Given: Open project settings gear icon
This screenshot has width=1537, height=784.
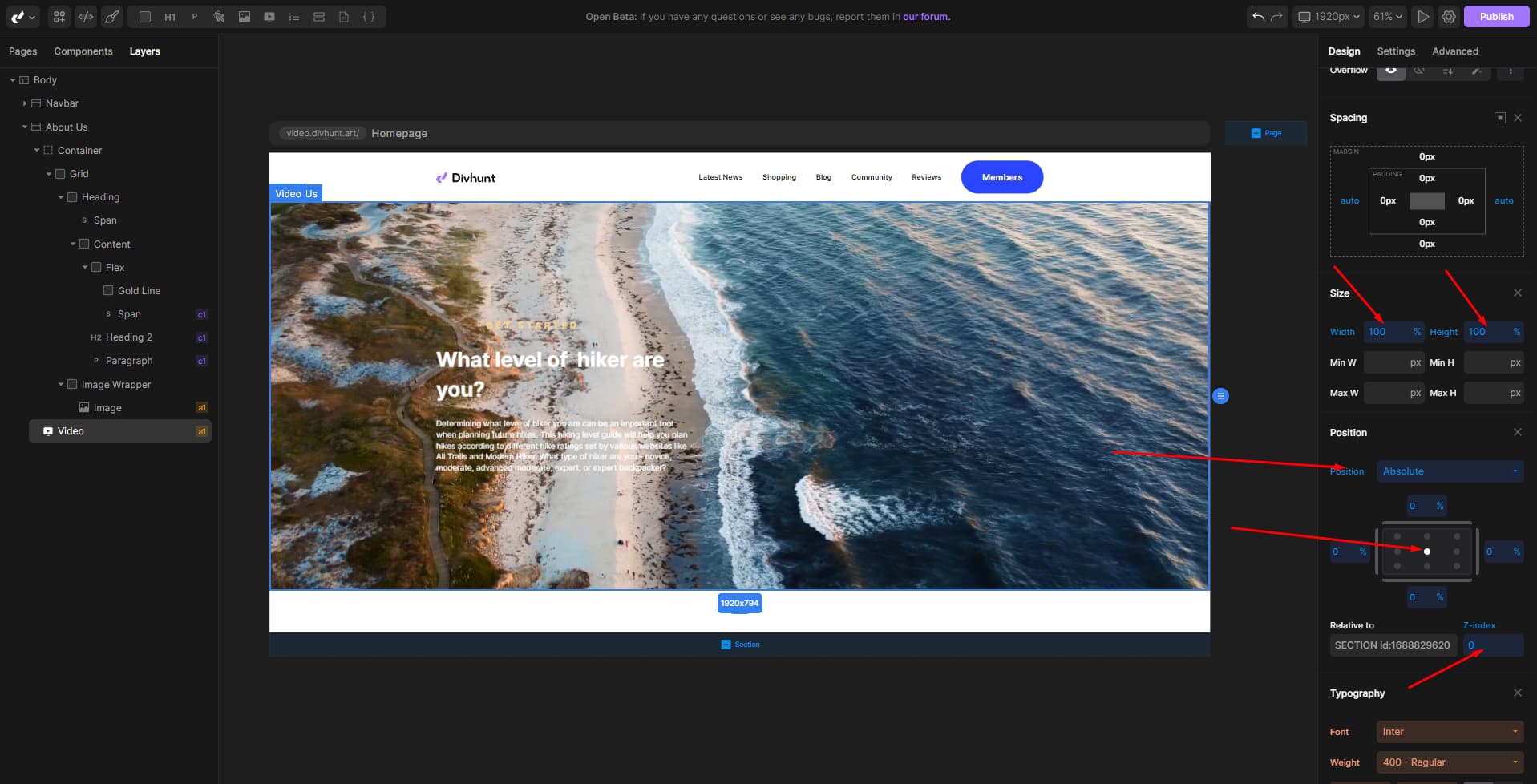Looking at the screenshot, I should (1449, 16).
